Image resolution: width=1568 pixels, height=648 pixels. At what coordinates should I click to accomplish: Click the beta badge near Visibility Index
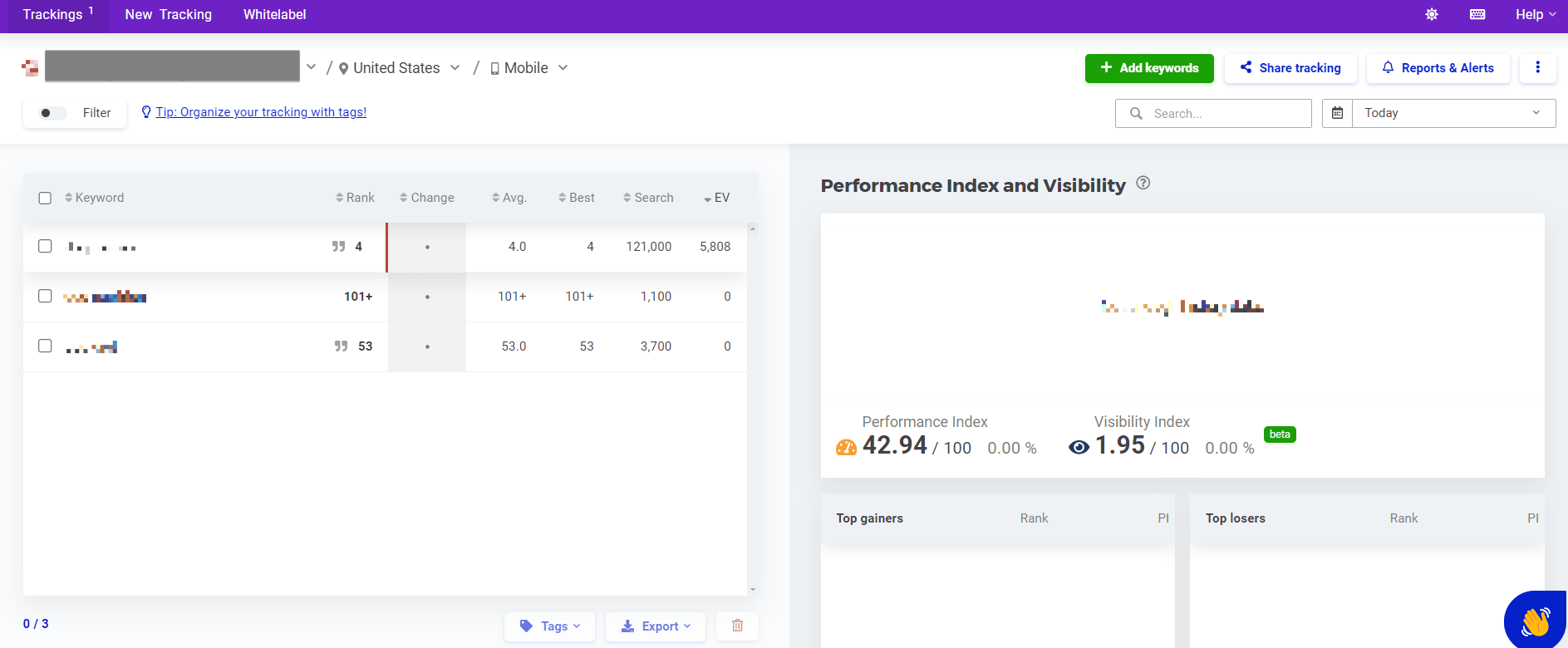click(x=1280, y=434)
